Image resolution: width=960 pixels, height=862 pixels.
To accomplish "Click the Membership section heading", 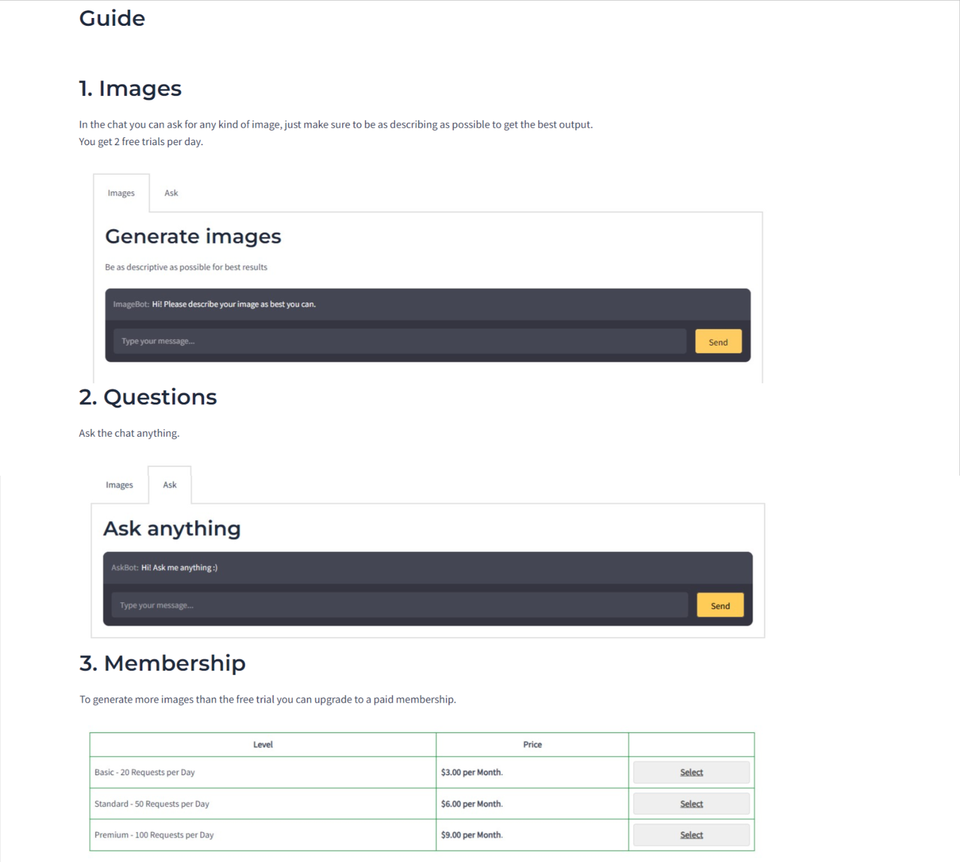I will pos(162,663).
